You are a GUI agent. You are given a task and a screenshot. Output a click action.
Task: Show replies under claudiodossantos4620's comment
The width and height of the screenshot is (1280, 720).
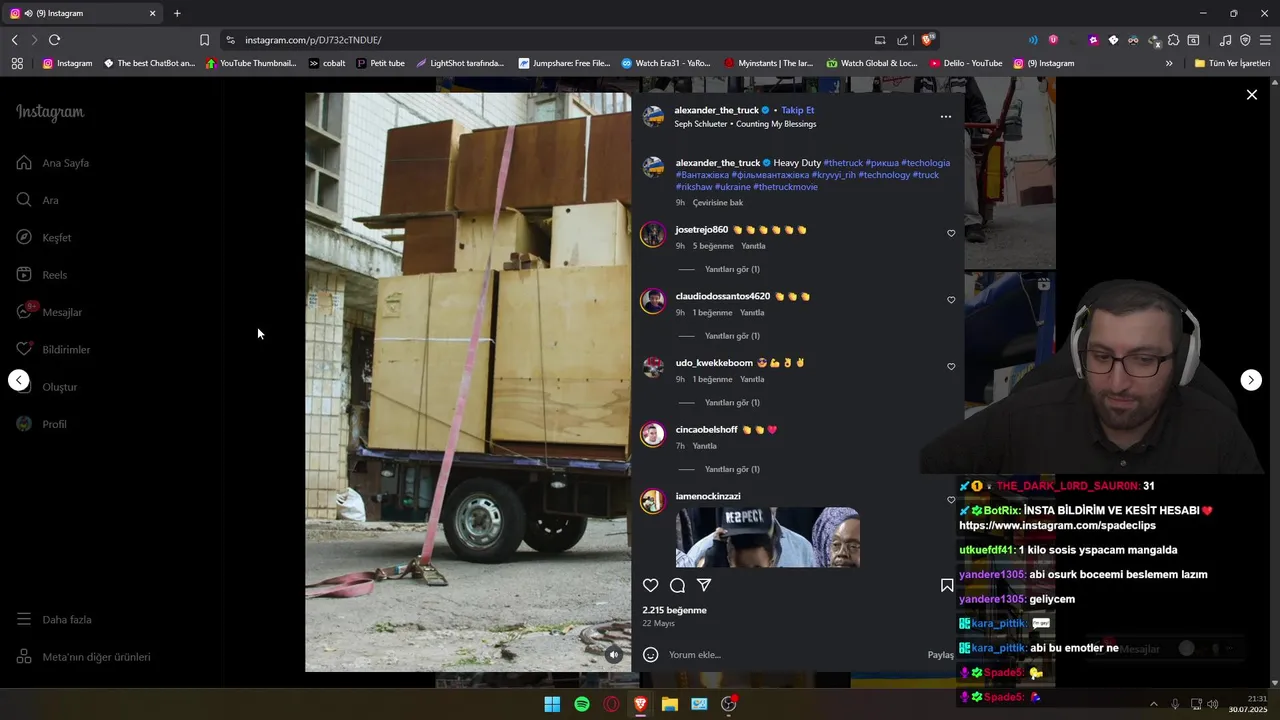pyautogui.click(x=732, y=336)
